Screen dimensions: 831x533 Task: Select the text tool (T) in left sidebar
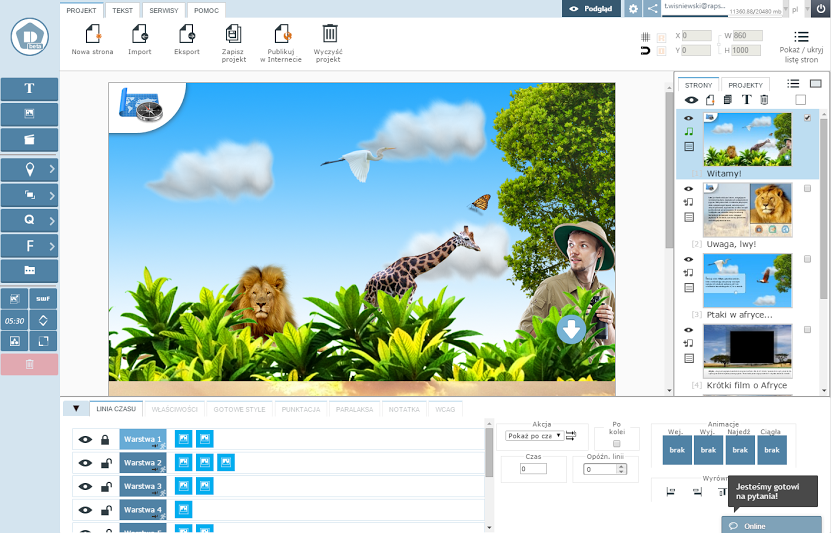(x=29, y=89)
